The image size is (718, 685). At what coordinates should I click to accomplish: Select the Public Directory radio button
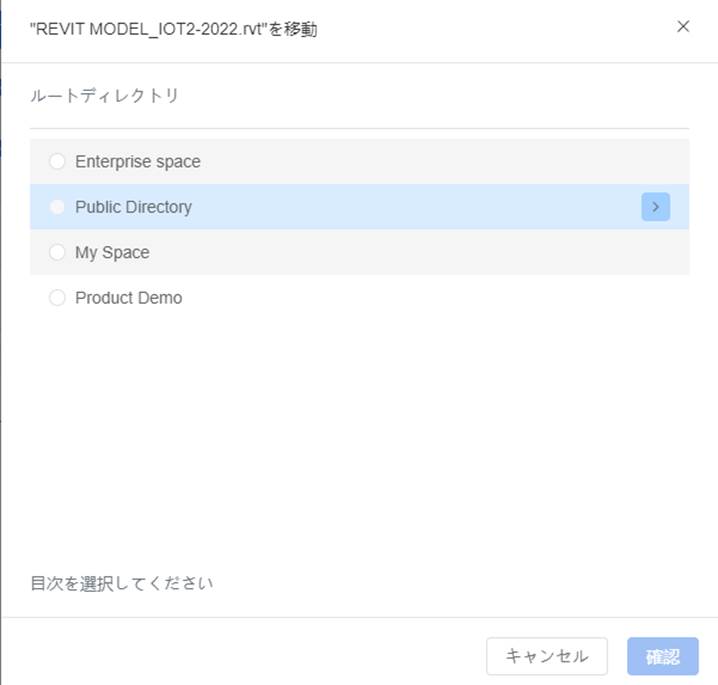[57, 207]
